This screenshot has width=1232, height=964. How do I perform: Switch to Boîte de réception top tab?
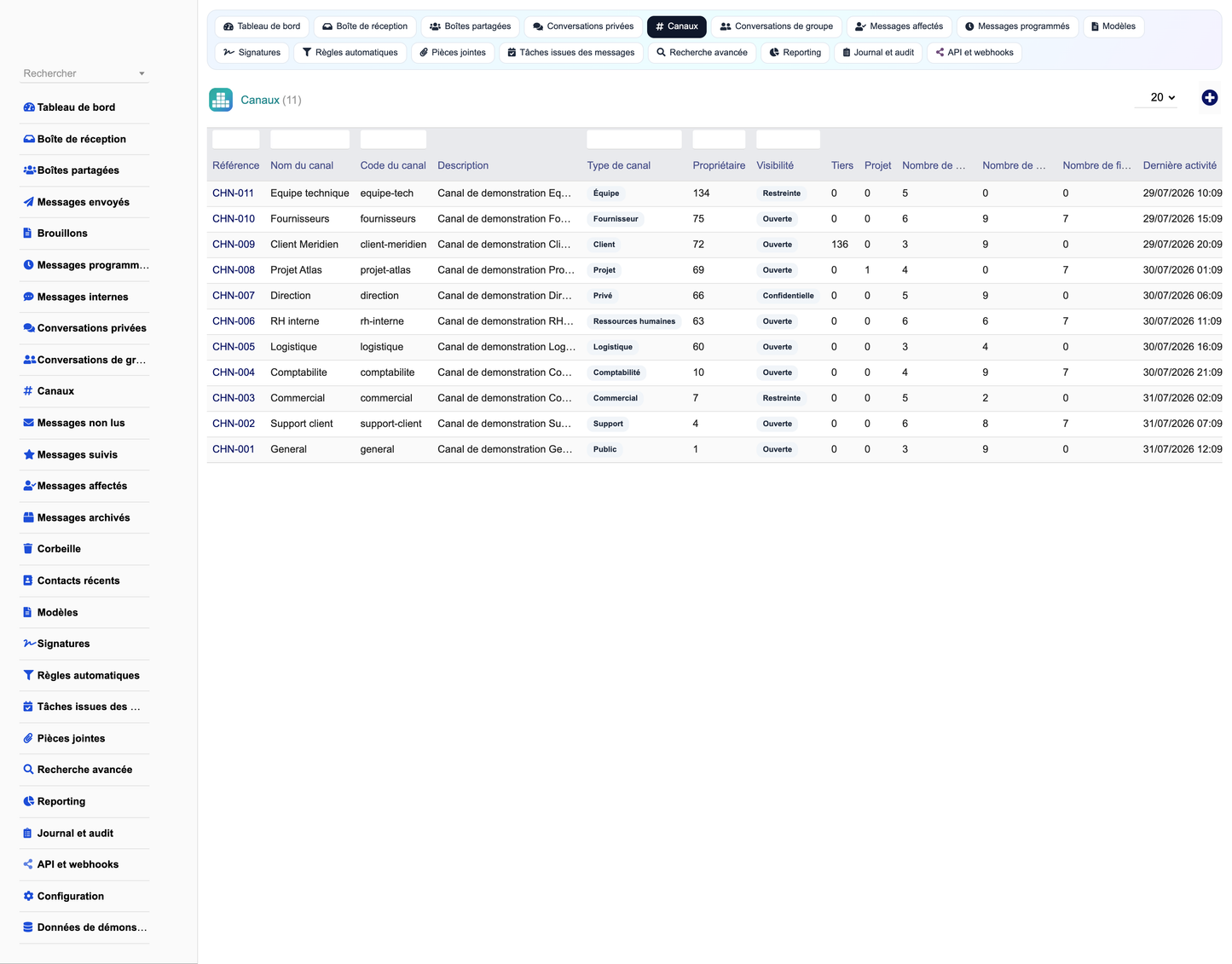click(x=365, y=26)
